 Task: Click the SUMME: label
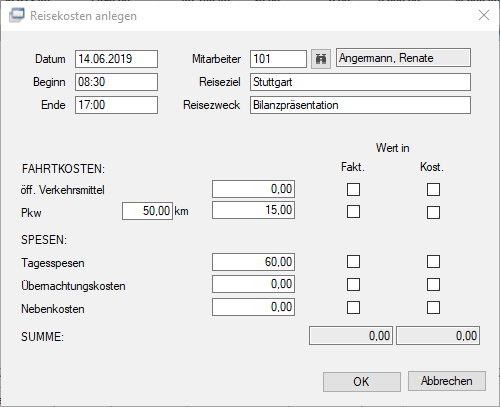[42, 337]
